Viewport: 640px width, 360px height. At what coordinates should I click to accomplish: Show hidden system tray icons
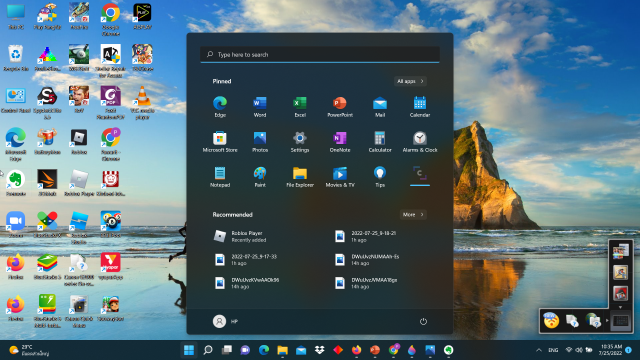point(539,350)
